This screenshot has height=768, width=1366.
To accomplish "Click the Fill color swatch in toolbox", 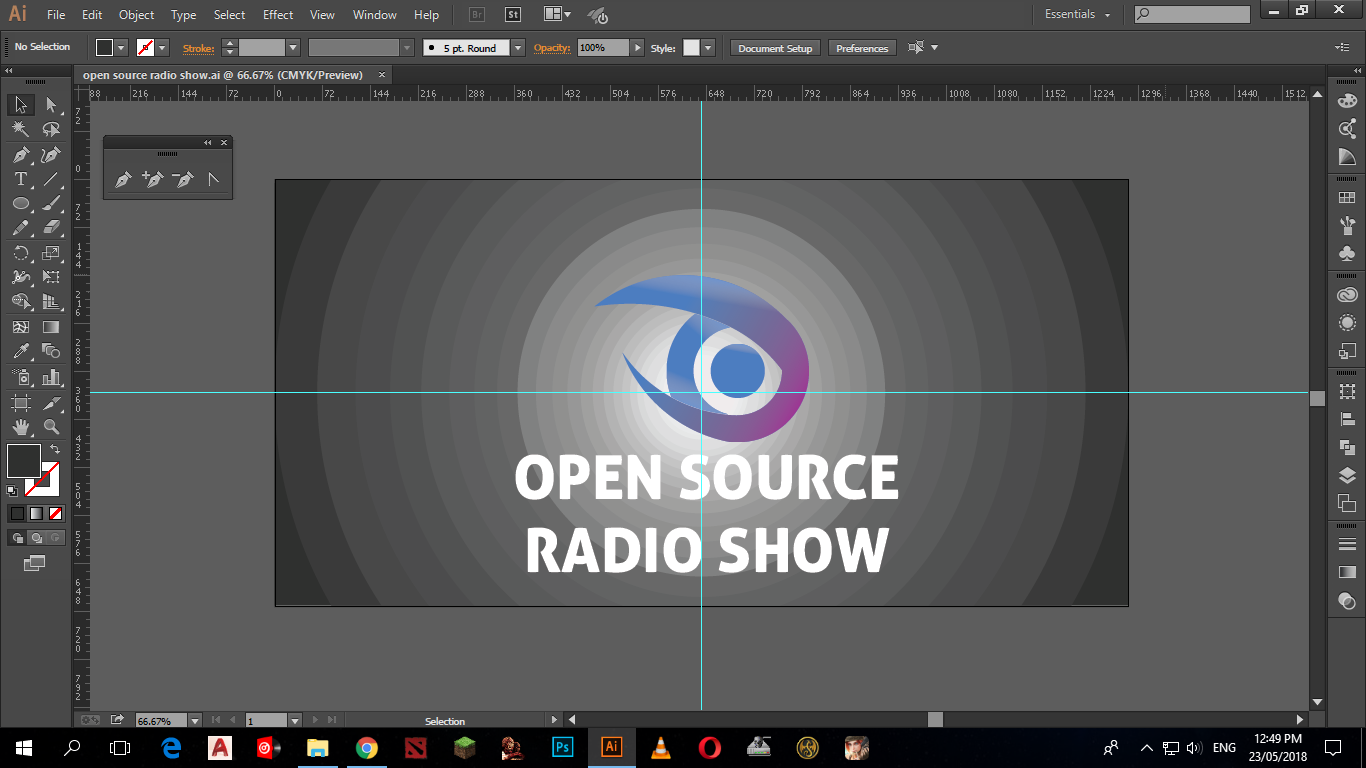I will pos(24,461).
